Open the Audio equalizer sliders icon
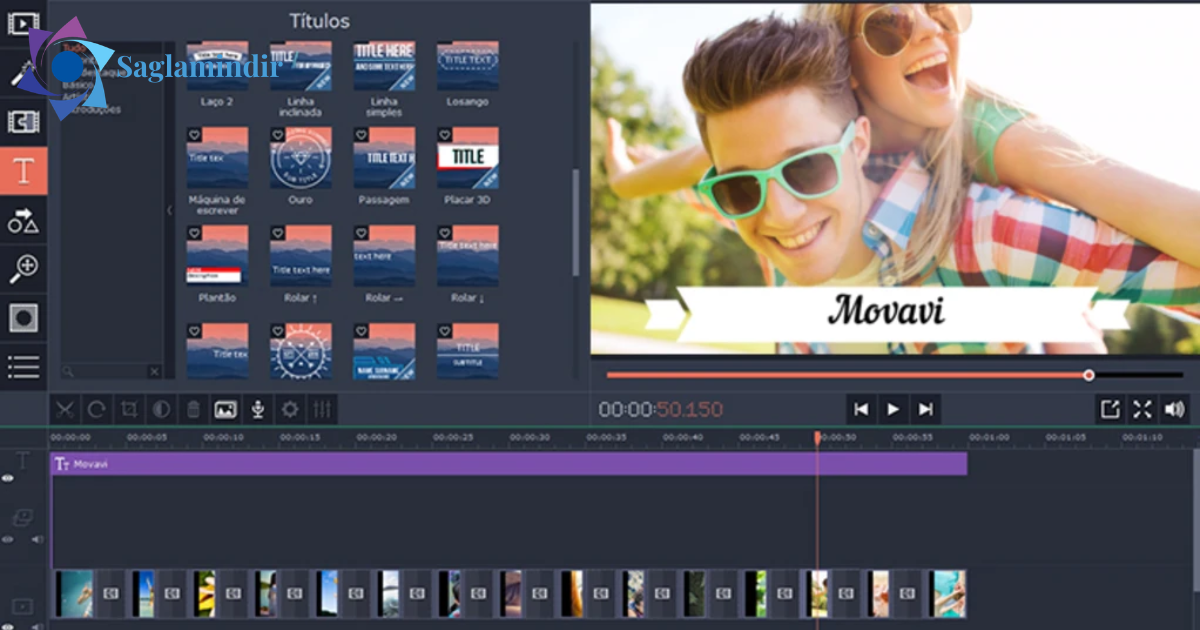 322,409
